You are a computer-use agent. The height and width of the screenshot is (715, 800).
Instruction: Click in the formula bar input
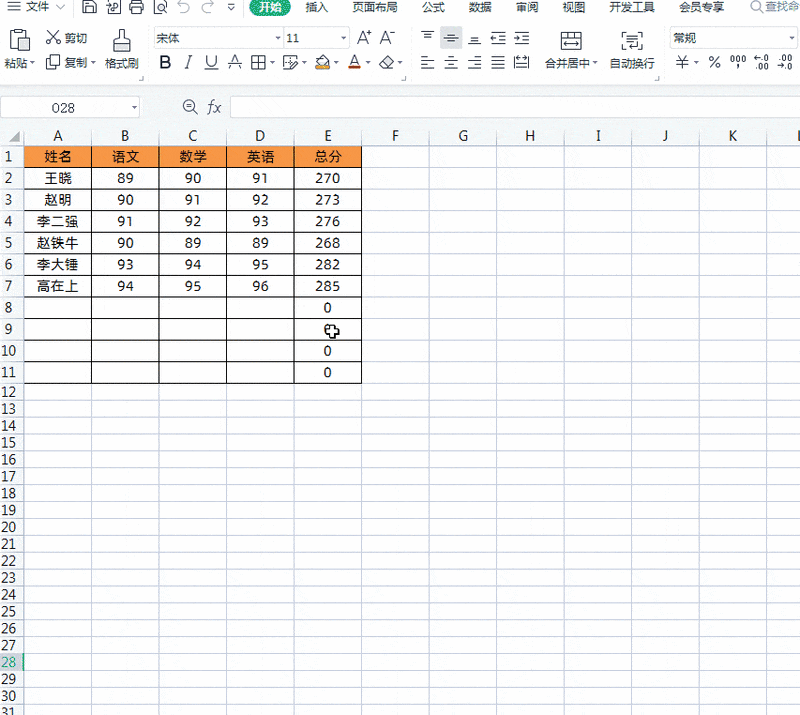click(515, 108)
